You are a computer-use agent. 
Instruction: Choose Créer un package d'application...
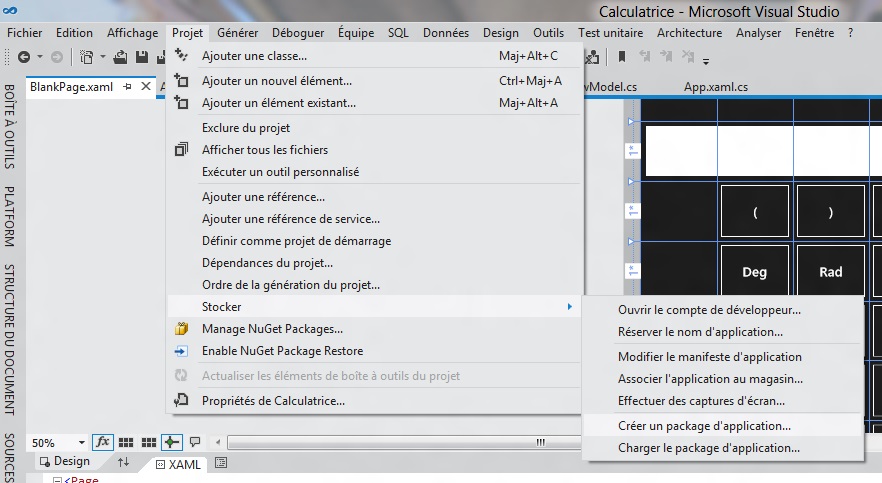(x=723, y=426)
